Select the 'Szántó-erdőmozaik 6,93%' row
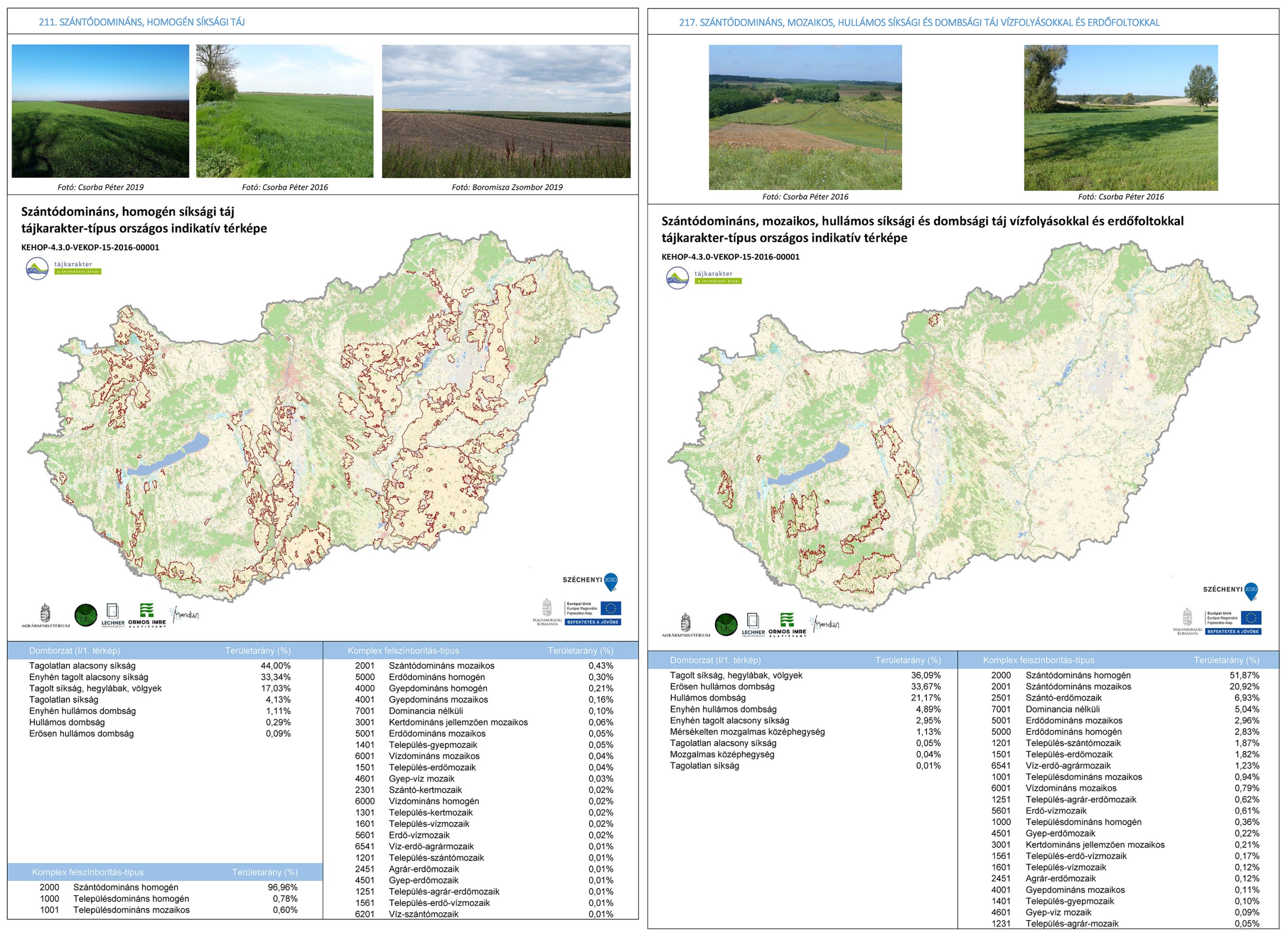Image resolution: width=1288 pixels, height=938 pixels. [x=1126, y=698]
